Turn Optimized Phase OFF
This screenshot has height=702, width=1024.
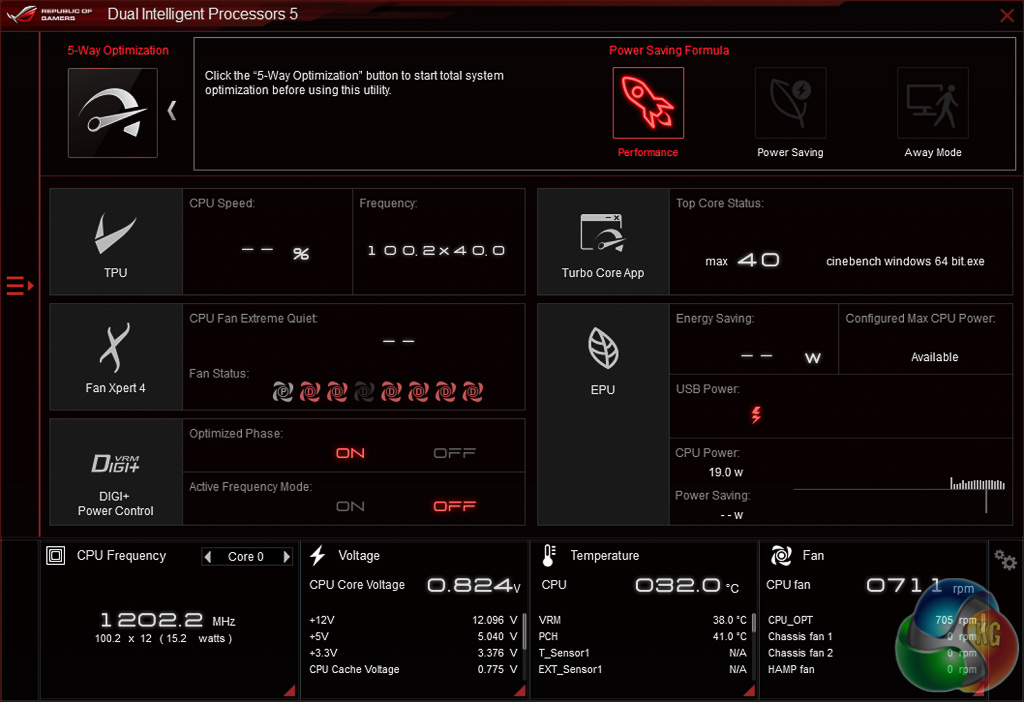[x=455, y=453]
